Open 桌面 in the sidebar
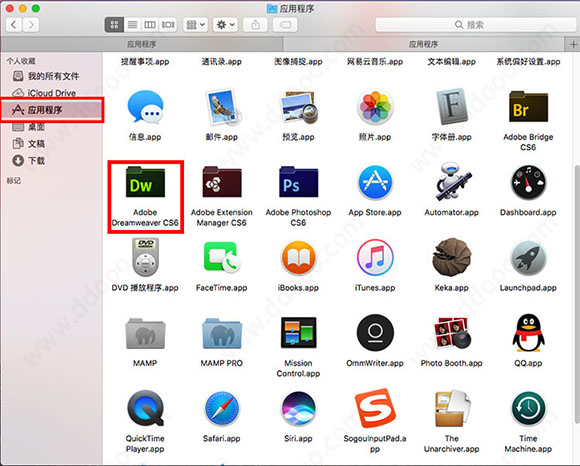The height and width of the screenshot is (466, 580). (x=29, y=127)
